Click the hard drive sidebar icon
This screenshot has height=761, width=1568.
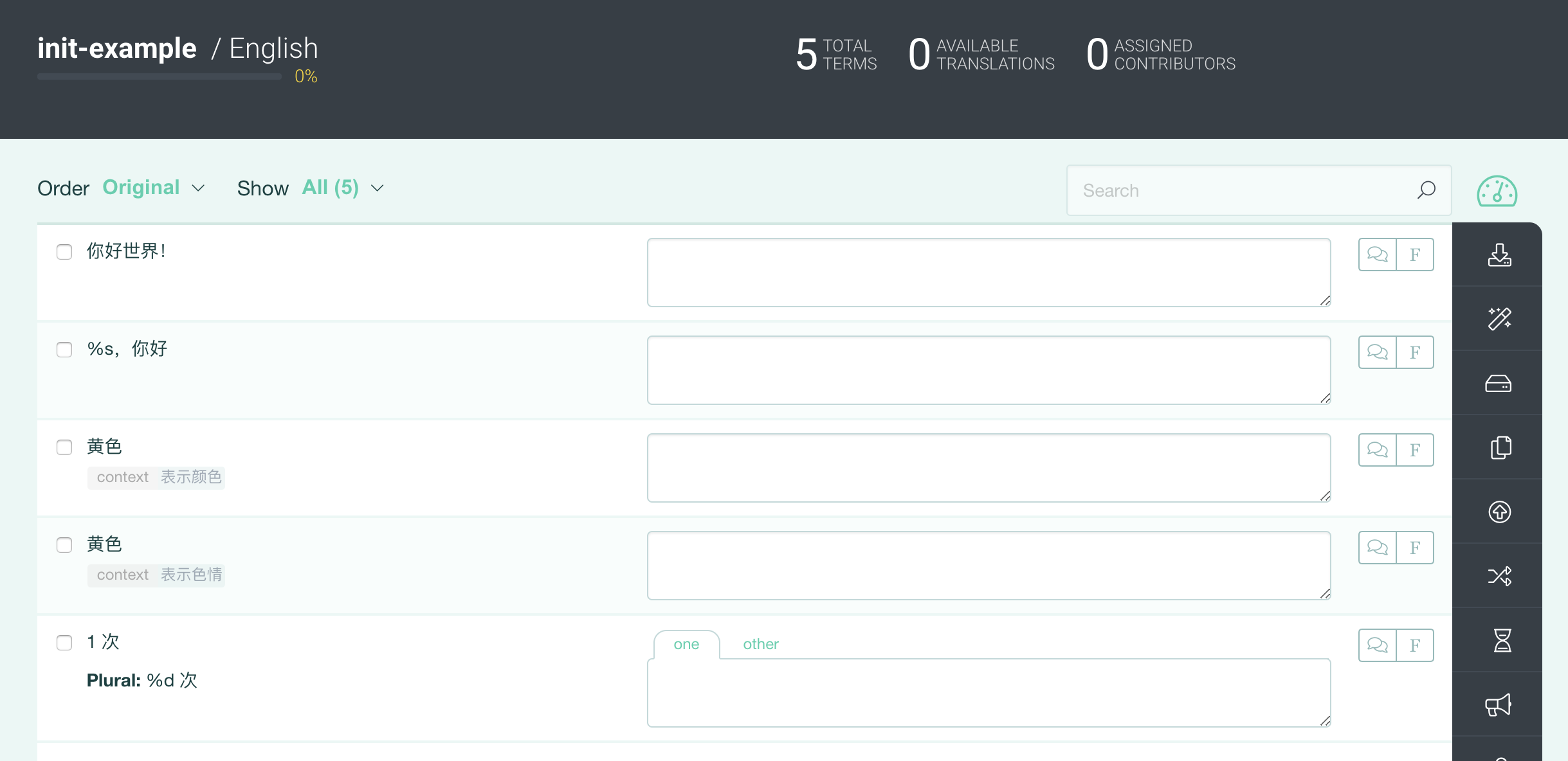1499,384
